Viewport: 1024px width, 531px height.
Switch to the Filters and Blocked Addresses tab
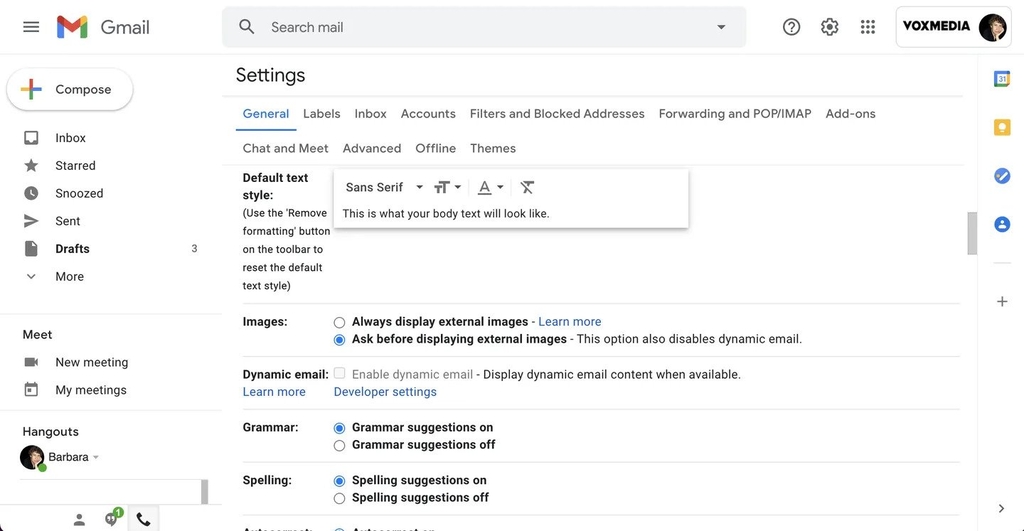point(557,114)
